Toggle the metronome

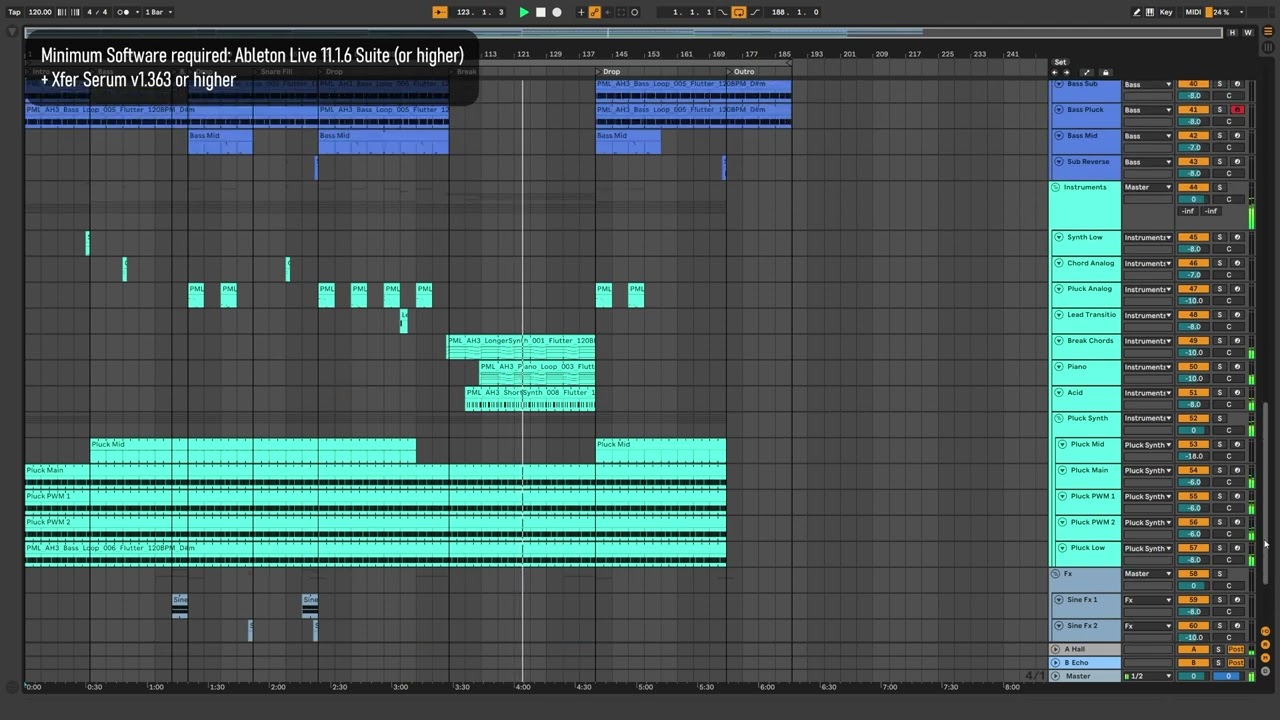point(124,12)
